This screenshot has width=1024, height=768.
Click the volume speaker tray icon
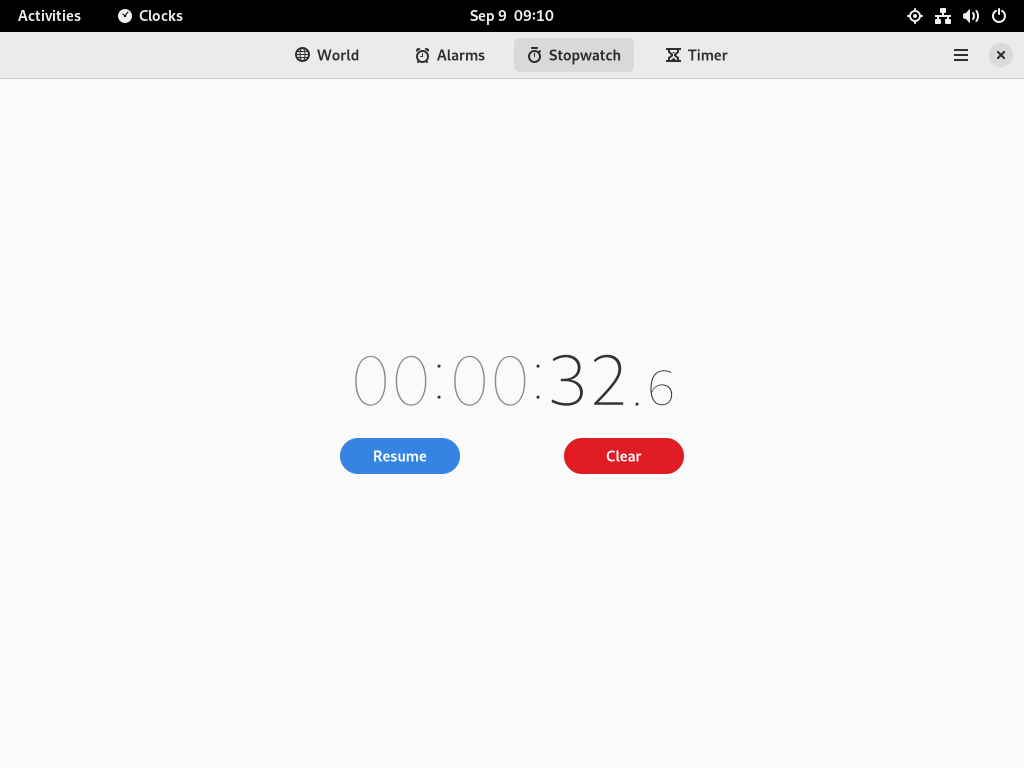point(970,16)
